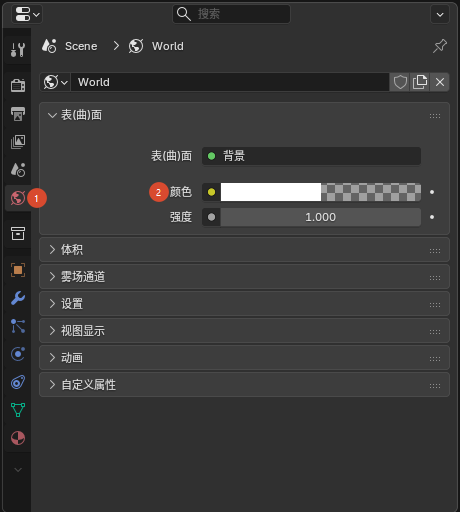The height and width of the screenshot is (512, 460).
Task: Toggle the fake user shield icon
Action: (400, 82)
